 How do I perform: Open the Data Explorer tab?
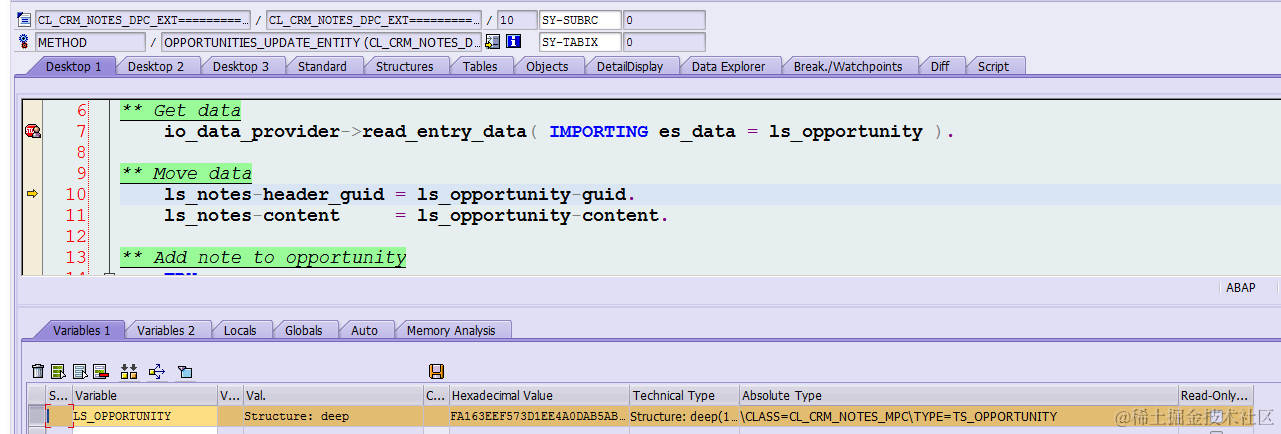[x=728, y=66]
